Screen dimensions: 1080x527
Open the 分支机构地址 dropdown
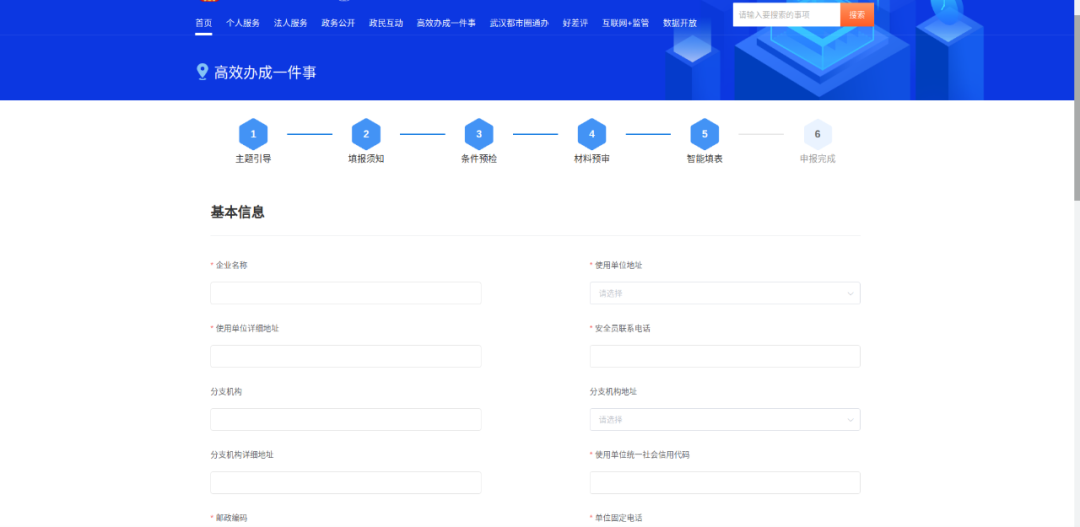point(725,419)
